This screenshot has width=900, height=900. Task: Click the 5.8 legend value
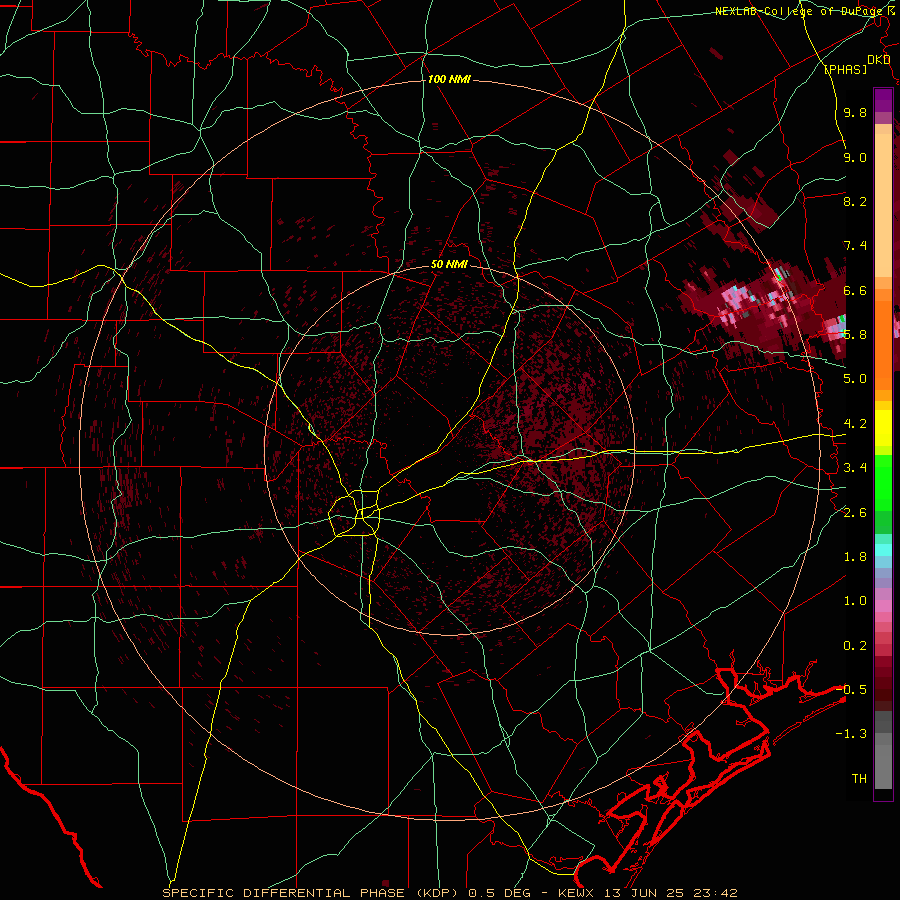coord(855,335)
